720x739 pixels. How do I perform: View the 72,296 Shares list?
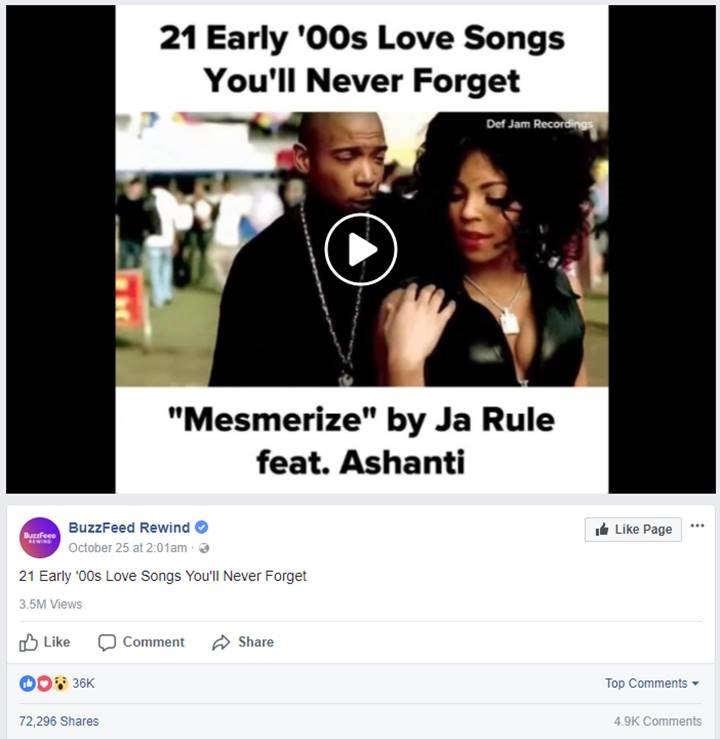coord(59,721)
